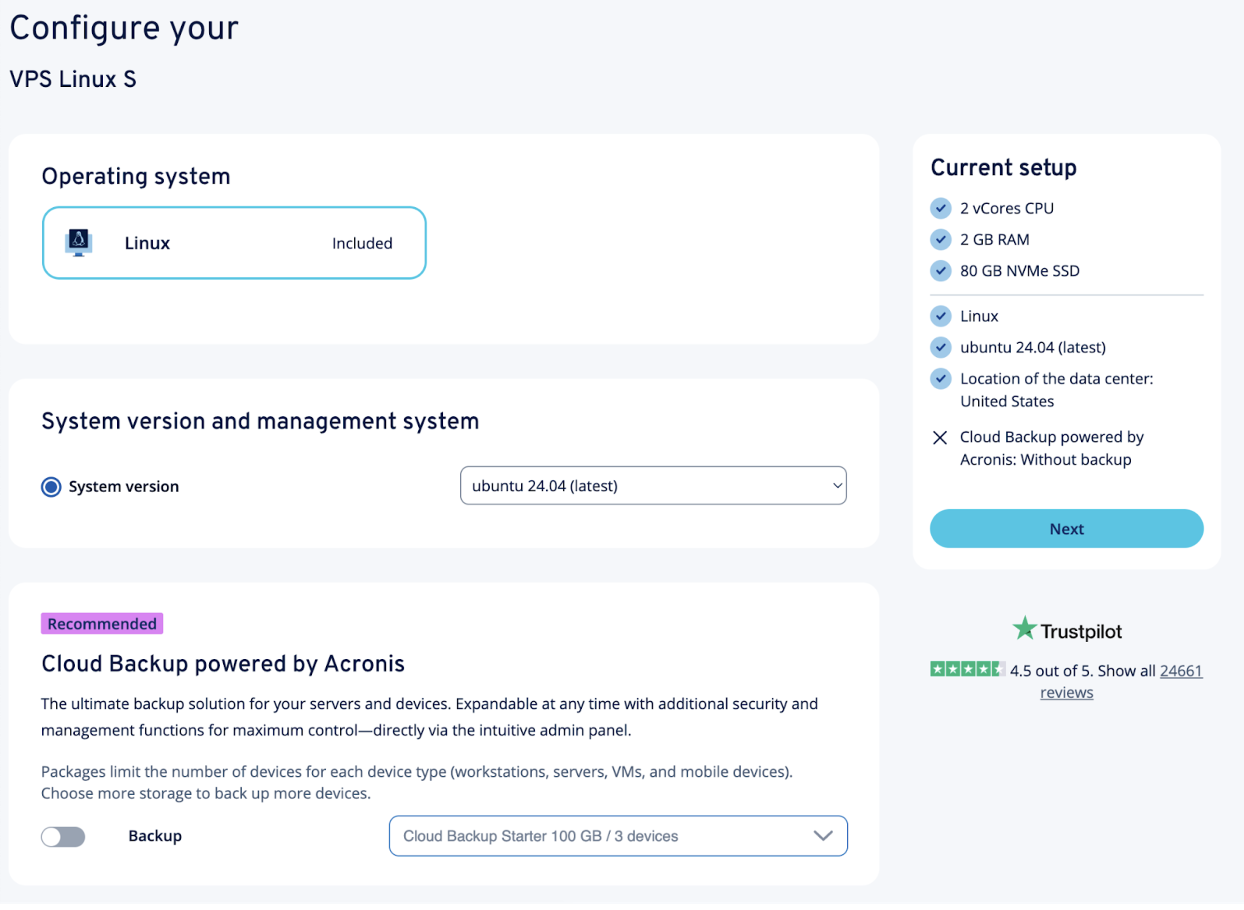
Task: Click the Linux penguin monitor icon
Action: coord(78,243)
